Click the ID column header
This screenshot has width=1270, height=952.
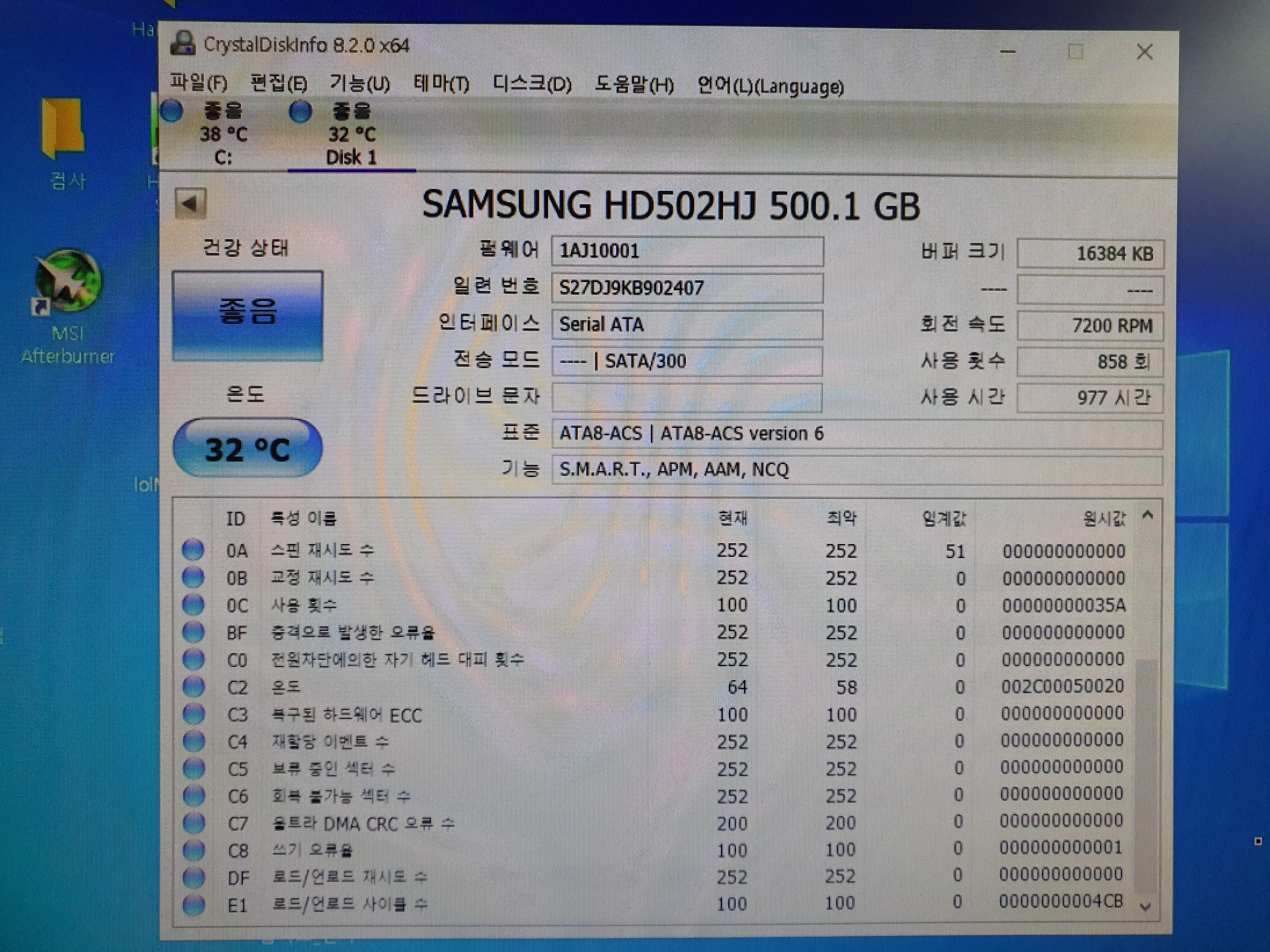pyautogui.click(x=235, y=519)
